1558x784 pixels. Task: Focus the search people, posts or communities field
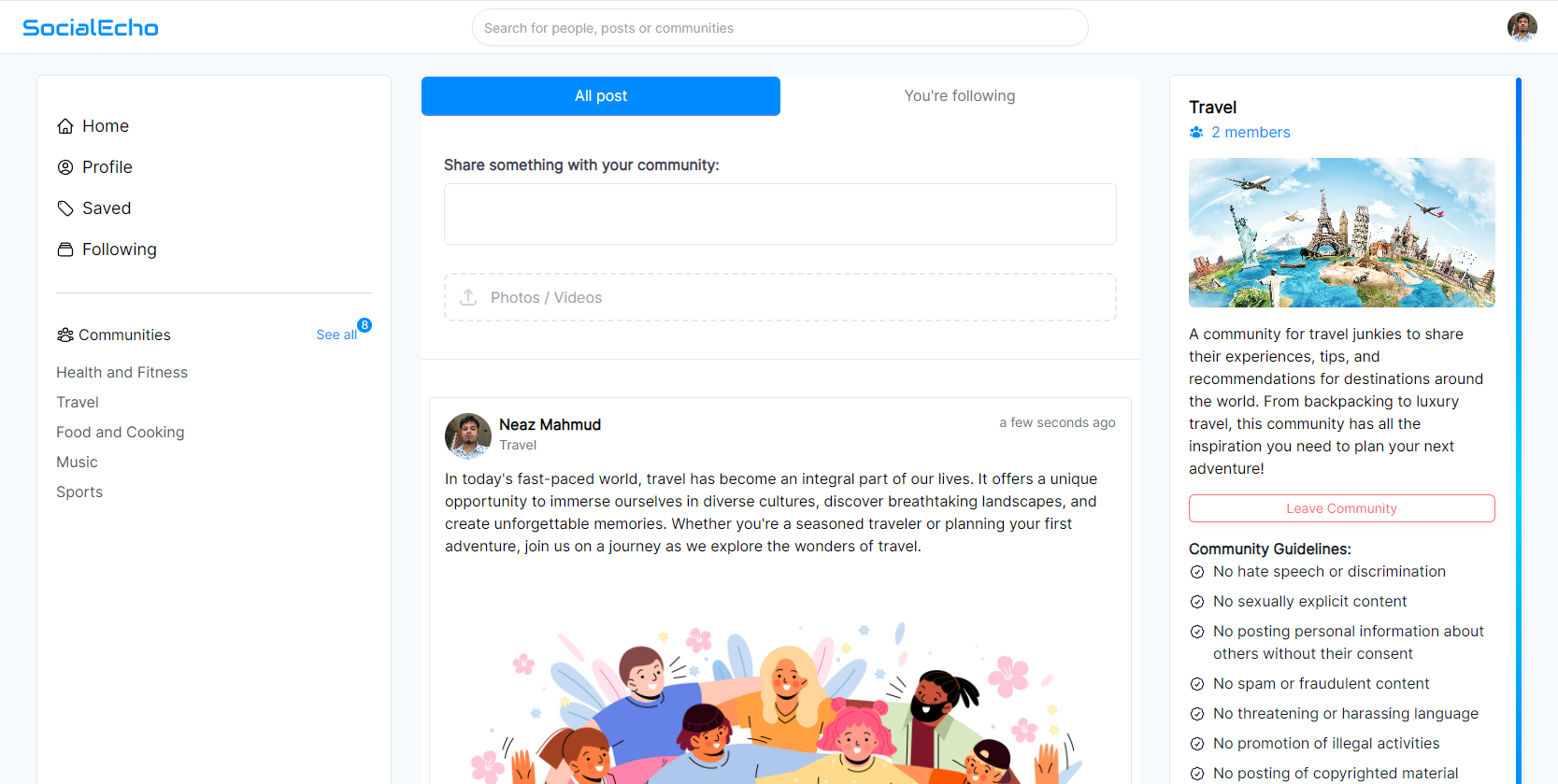(779, 28)
